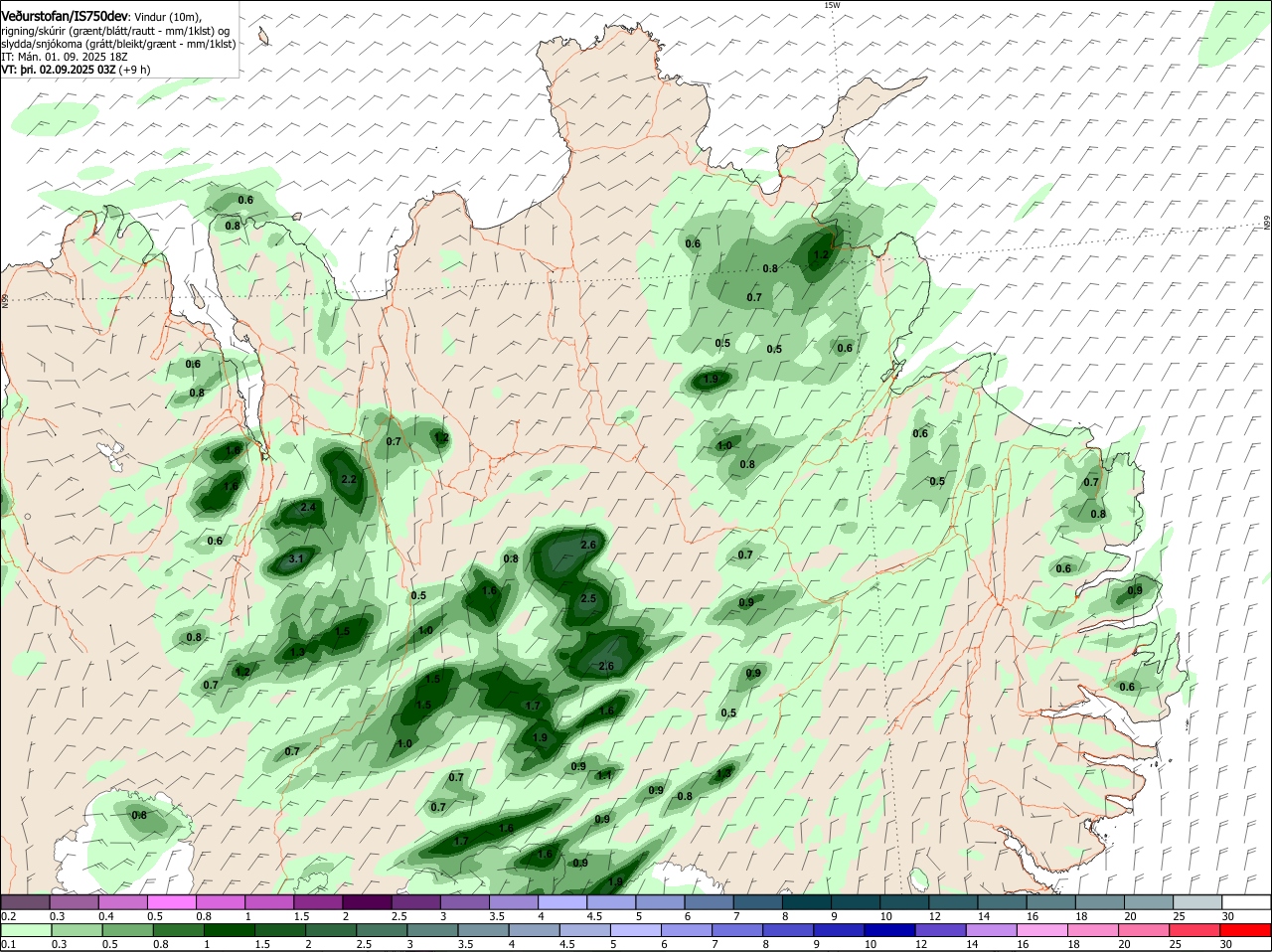Click the Veðurstofan/IS750dev title text
The width and height of the screenshot is (1272, 952).
pos(65,17)
